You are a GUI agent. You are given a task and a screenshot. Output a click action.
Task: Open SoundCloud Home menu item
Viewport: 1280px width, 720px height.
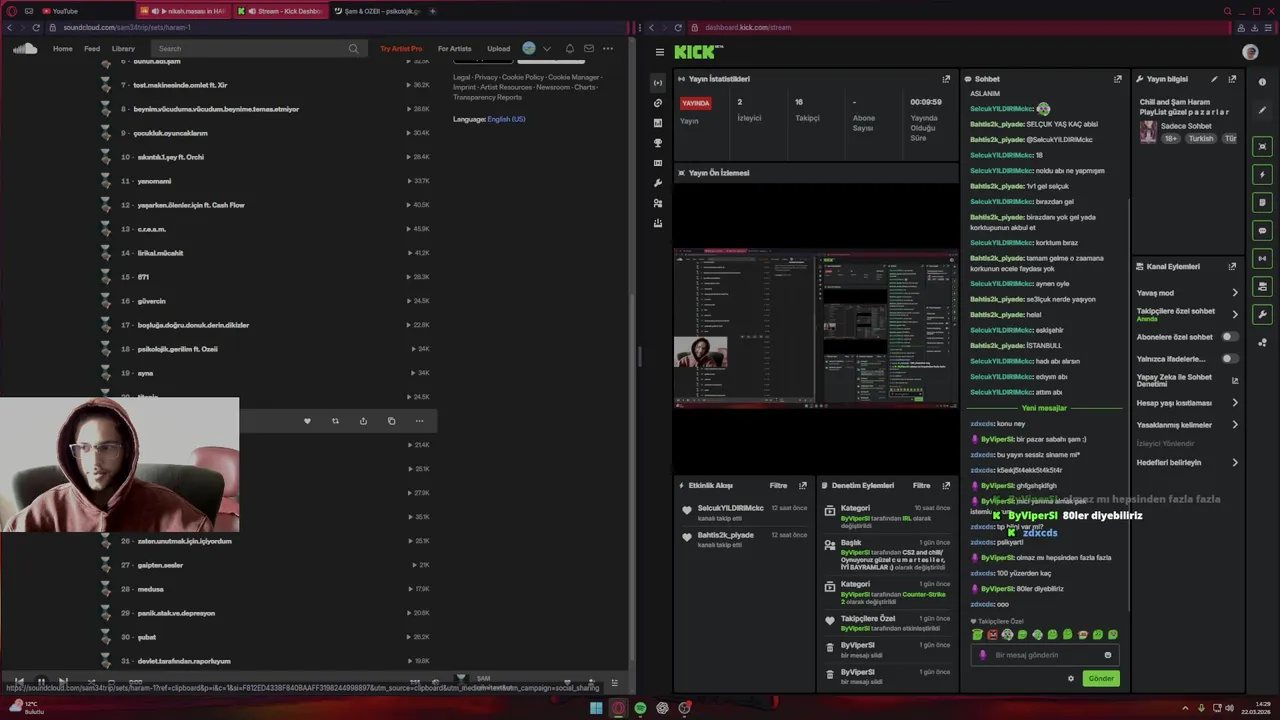pyautogui.click(x=62, y=48)
